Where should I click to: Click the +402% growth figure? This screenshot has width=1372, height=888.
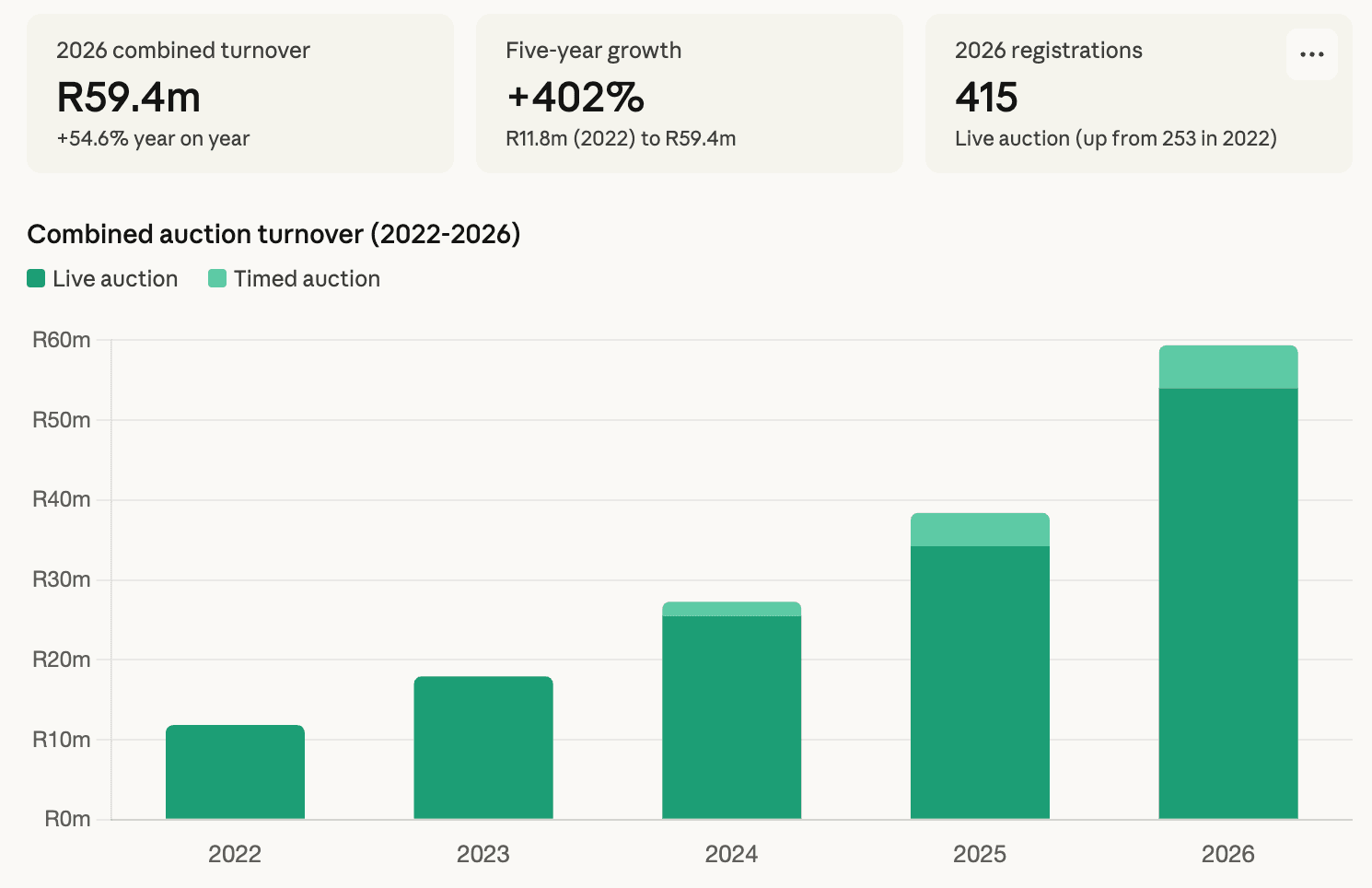[576, 97]
